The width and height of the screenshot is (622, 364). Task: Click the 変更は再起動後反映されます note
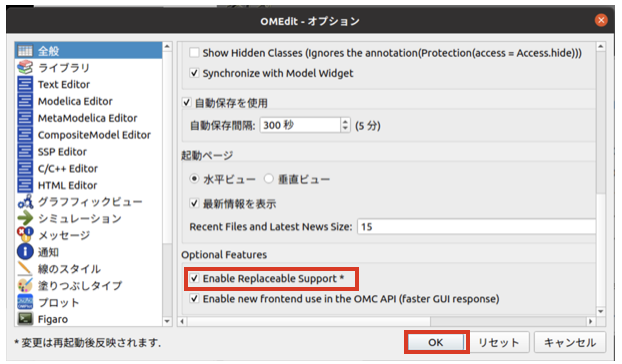click(x=88, y=343)
